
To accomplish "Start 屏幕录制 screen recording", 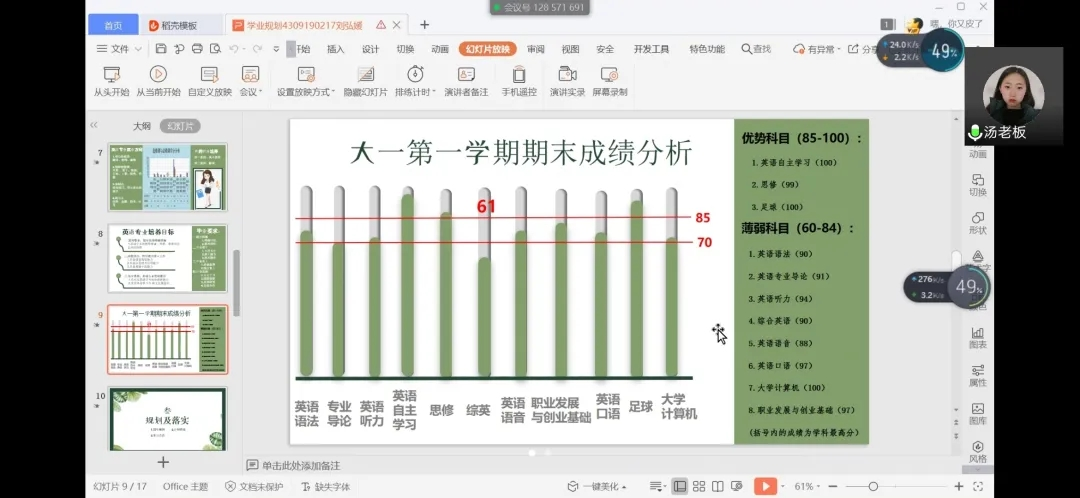I will [x=609, y=75].
